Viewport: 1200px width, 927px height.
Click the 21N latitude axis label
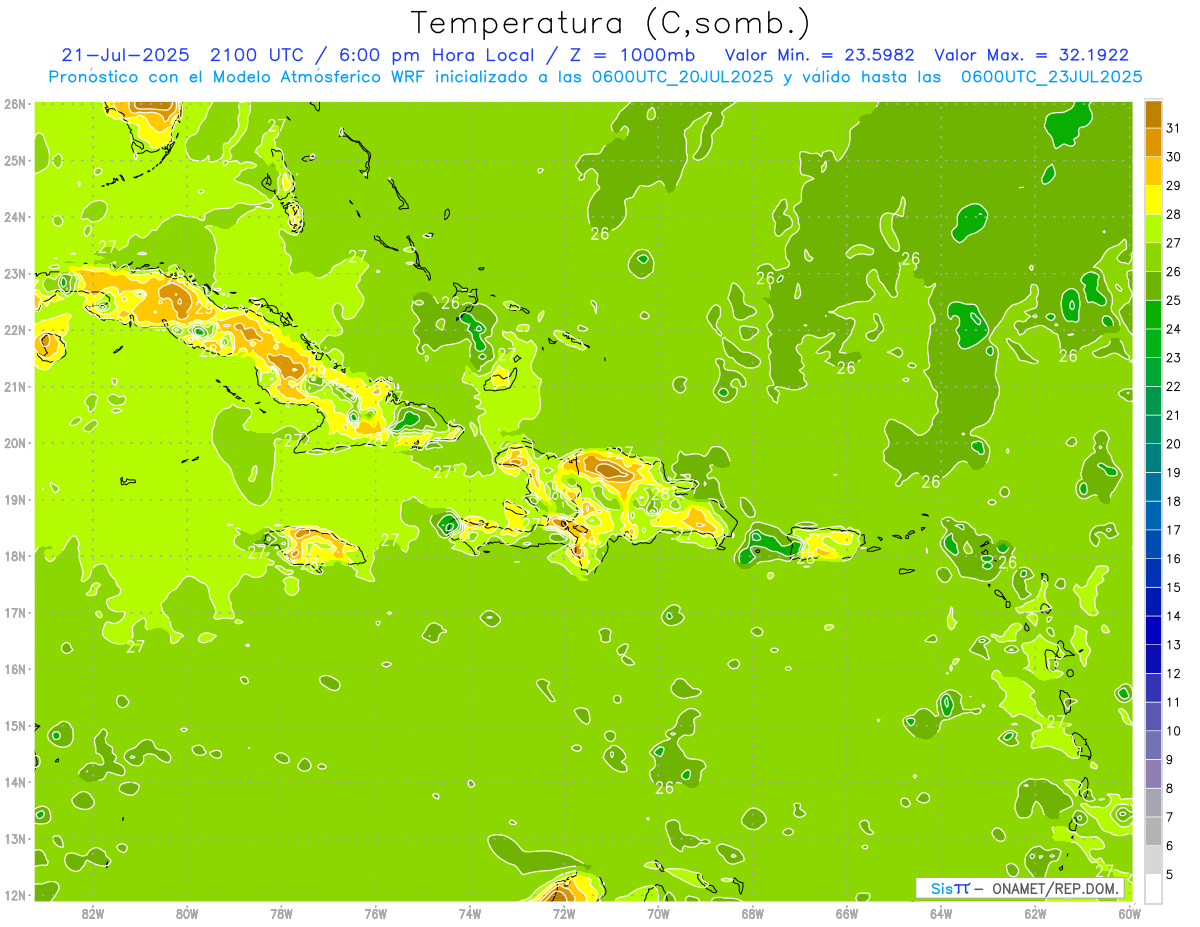(15, 387)
